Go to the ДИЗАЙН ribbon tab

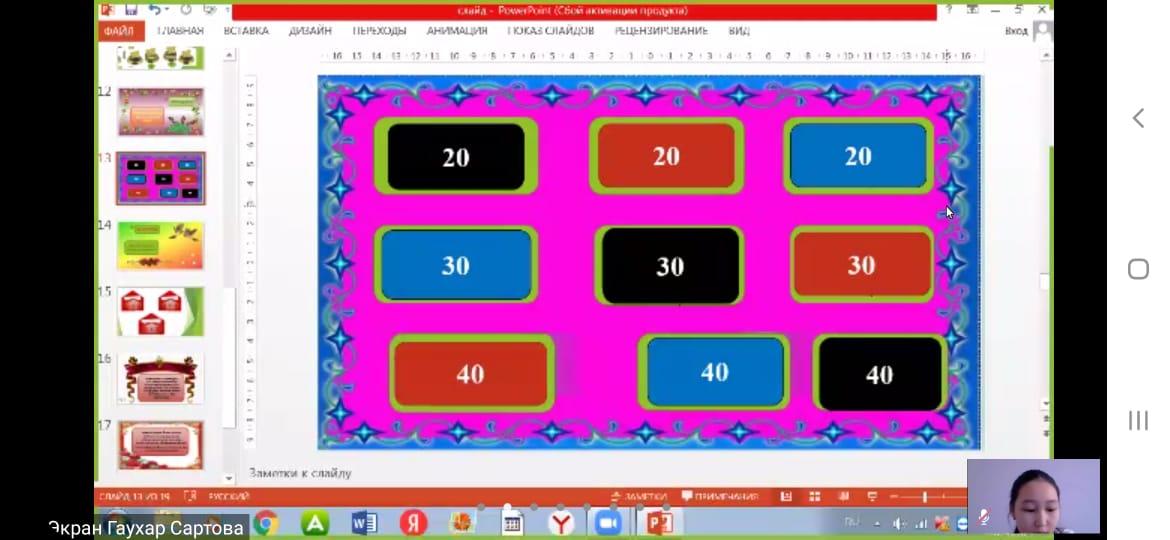pyautogui.click(x=310, y=31)
